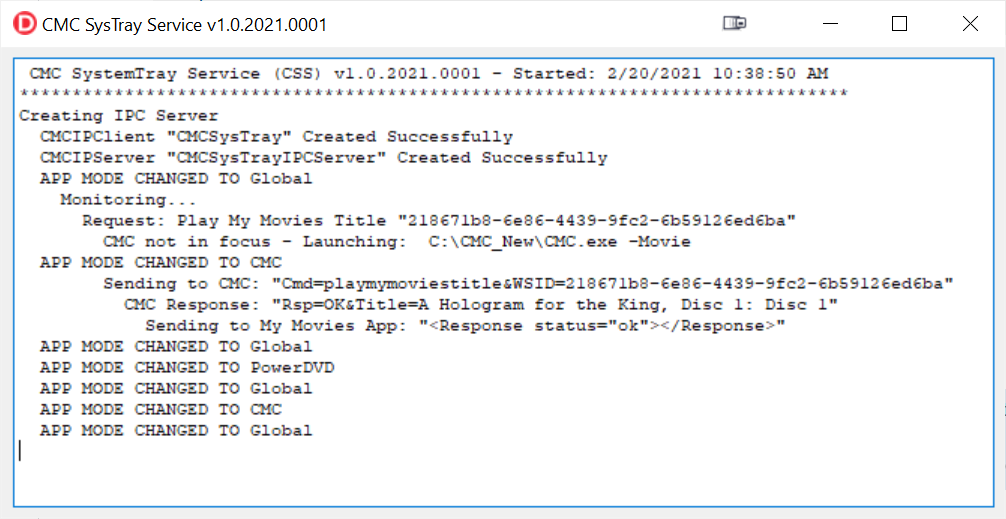Click the 'CMC SystemTray Service (CSS)' header line

(x=429, y=74)
